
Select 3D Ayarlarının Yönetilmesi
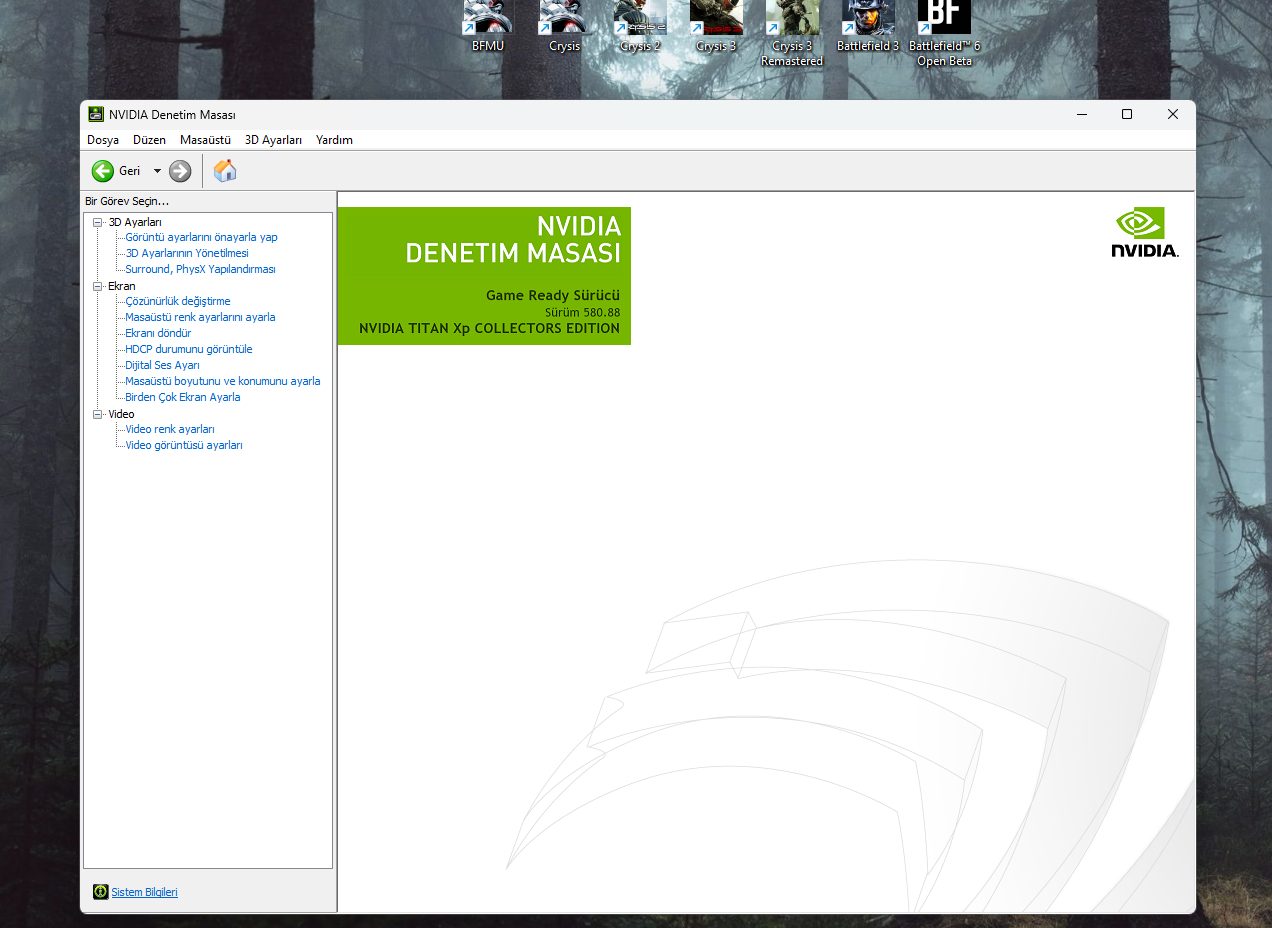pos(187,254)
